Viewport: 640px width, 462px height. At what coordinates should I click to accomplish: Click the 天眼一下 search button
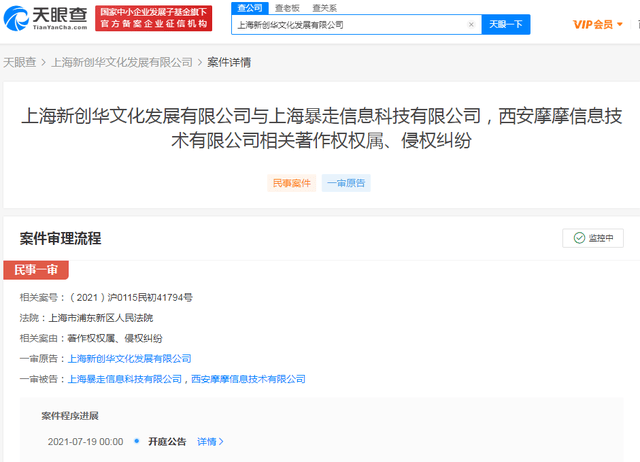(x=506, y=24)
